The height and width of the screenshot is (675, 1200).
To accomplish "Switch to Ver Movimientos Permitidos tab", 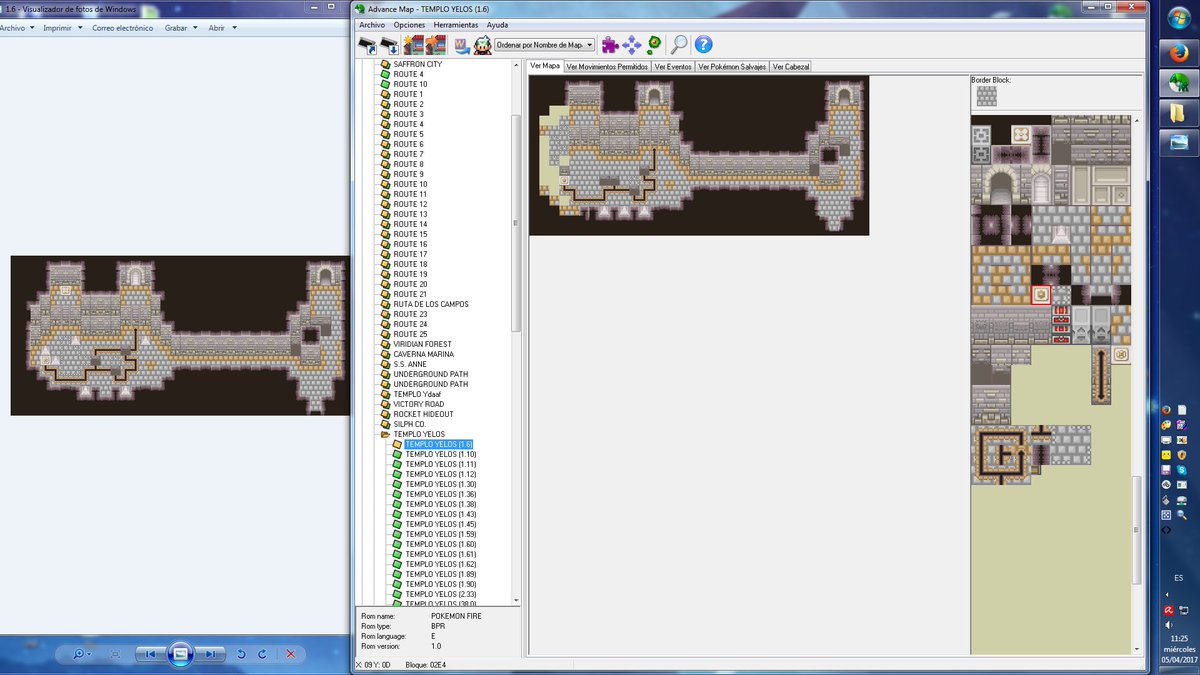I will (607, 66).
